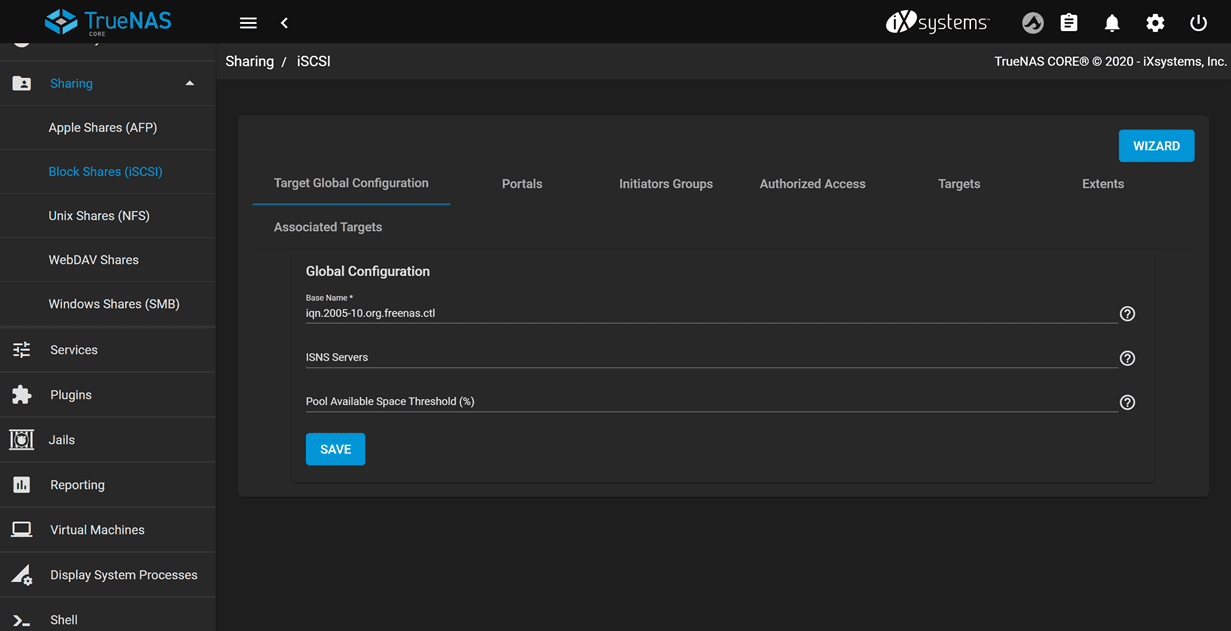Show help for ISNS Servers field
The image size is (1231, 631).
coord(1127,358)
